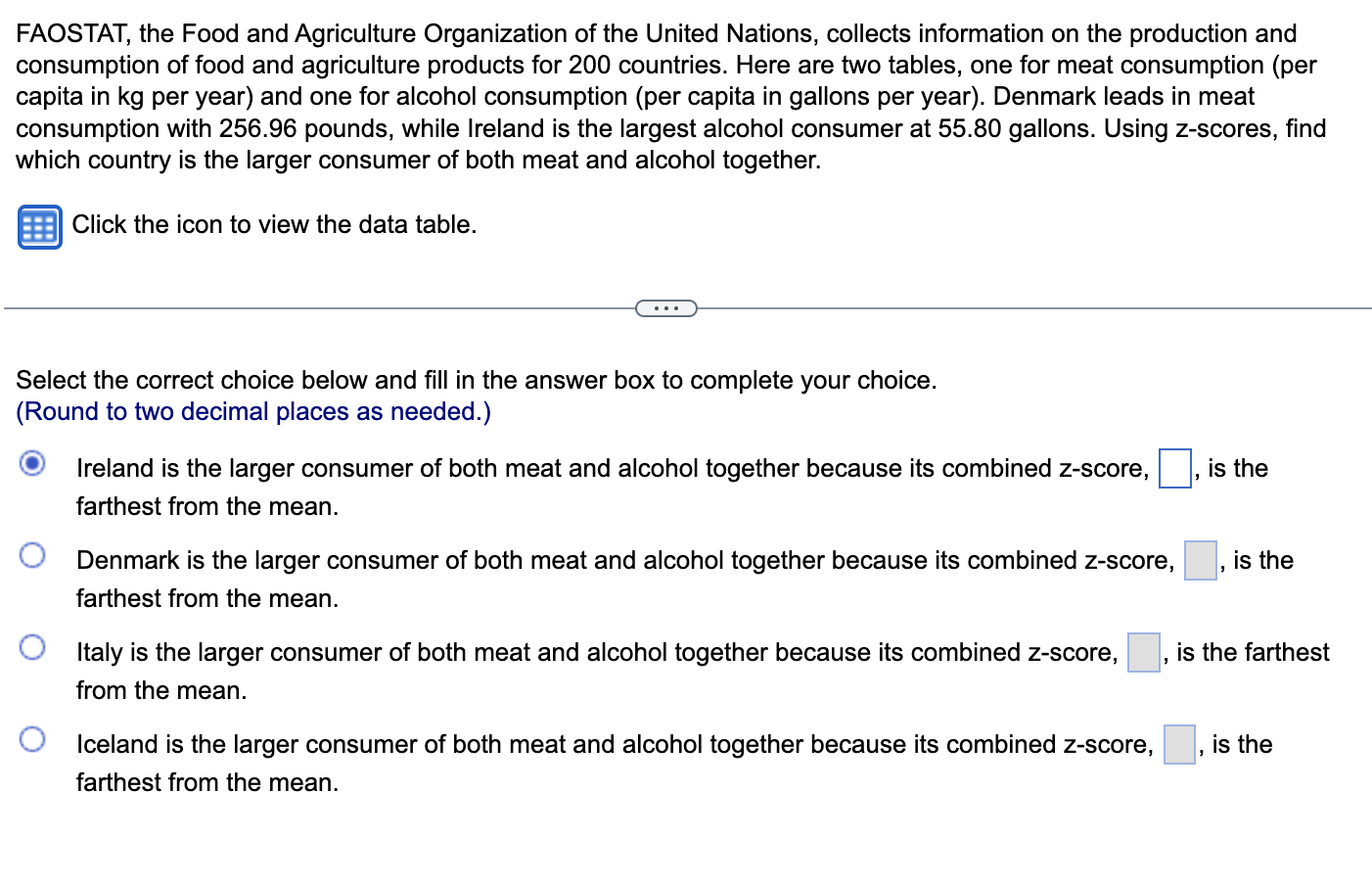Click Ireland's combined z-score answer box
This screenshot has width=1372, height=885.
pos(1174,470)
